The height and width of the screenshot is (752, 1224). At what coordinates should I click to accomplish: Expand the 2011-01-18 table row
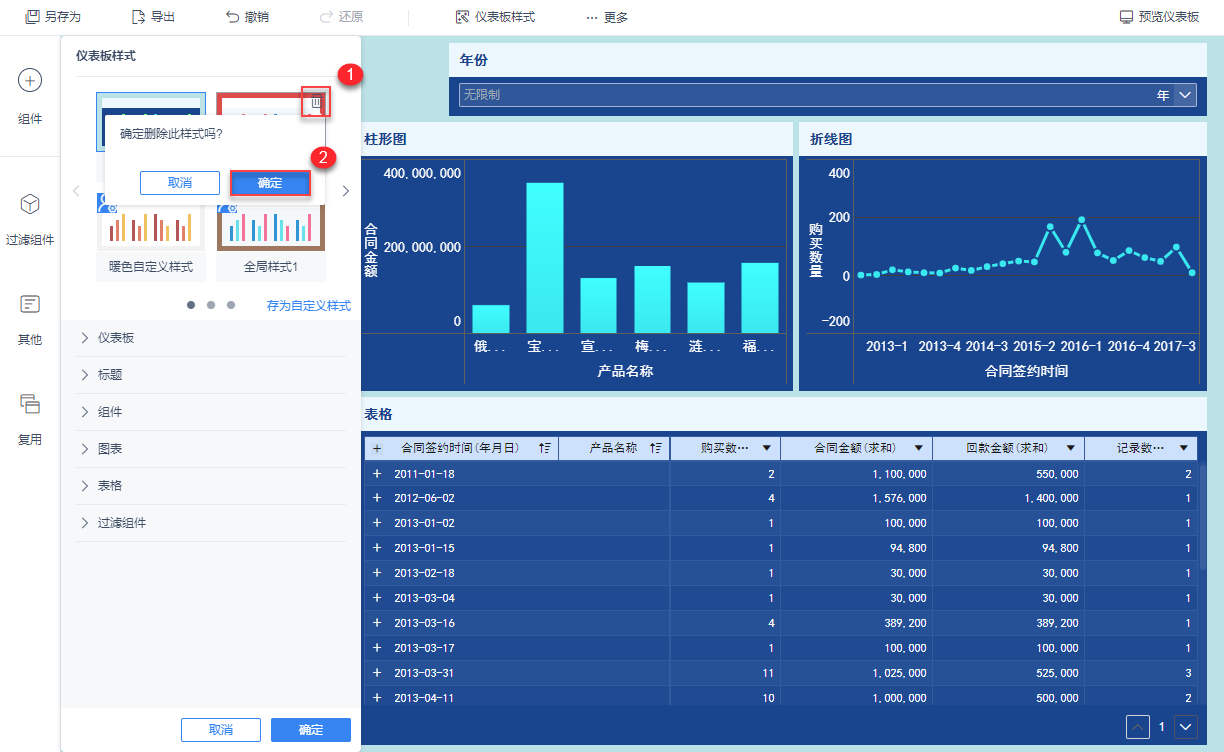(x=377, y=474)
